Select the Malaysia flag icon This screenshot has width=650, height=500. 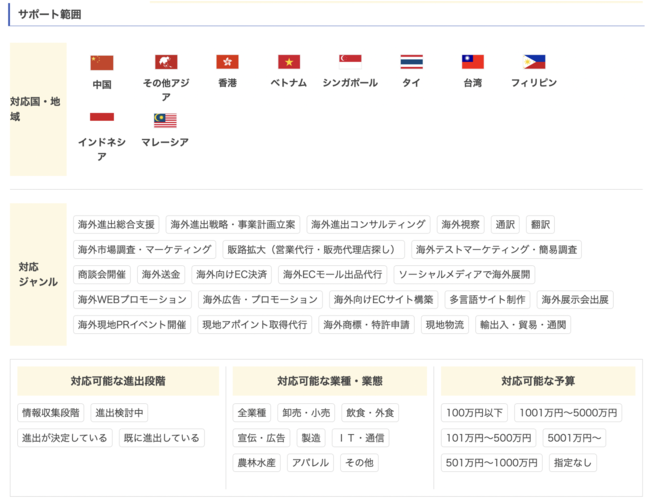pos(165,120)
